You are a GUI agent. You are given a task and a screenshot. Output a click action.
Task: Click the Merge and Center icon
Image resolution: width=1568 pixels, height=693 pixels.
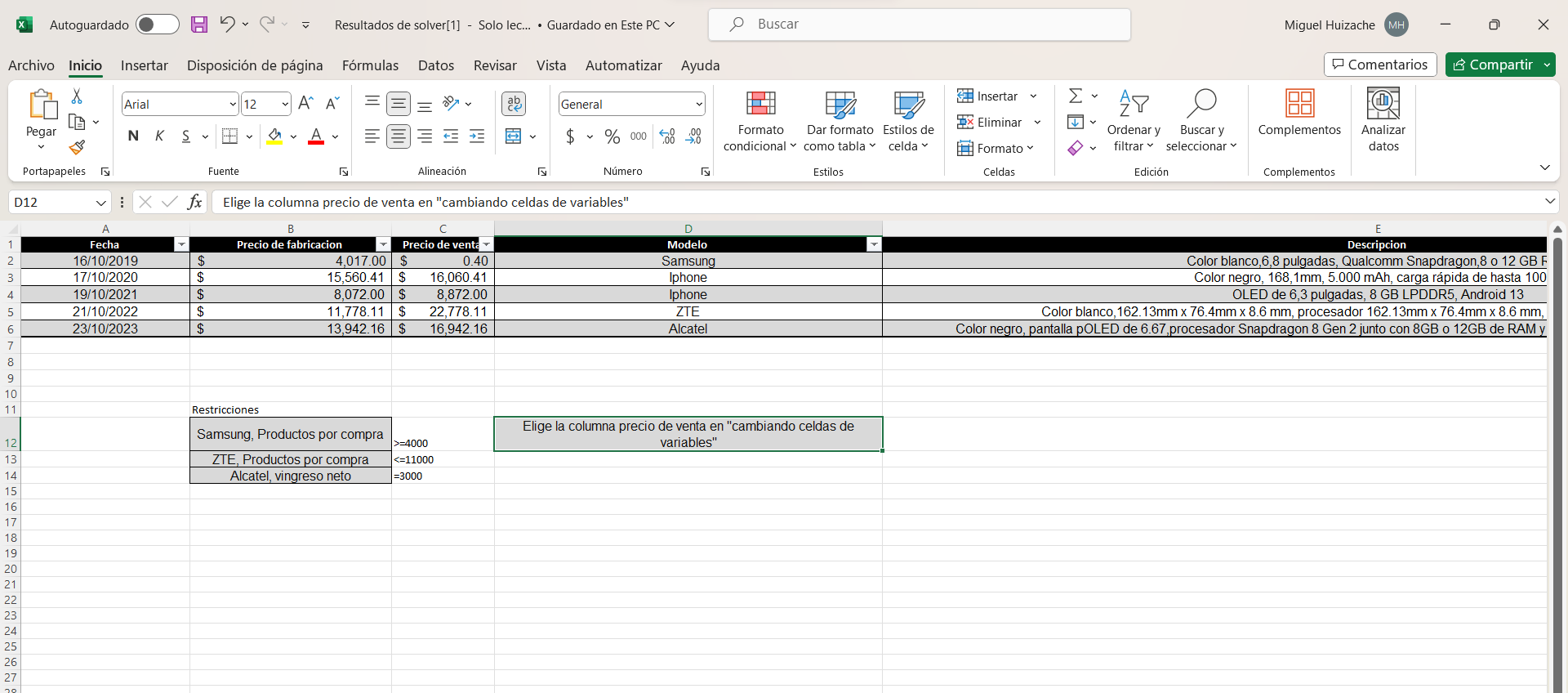pyautogui.click(x=514, y=136)
